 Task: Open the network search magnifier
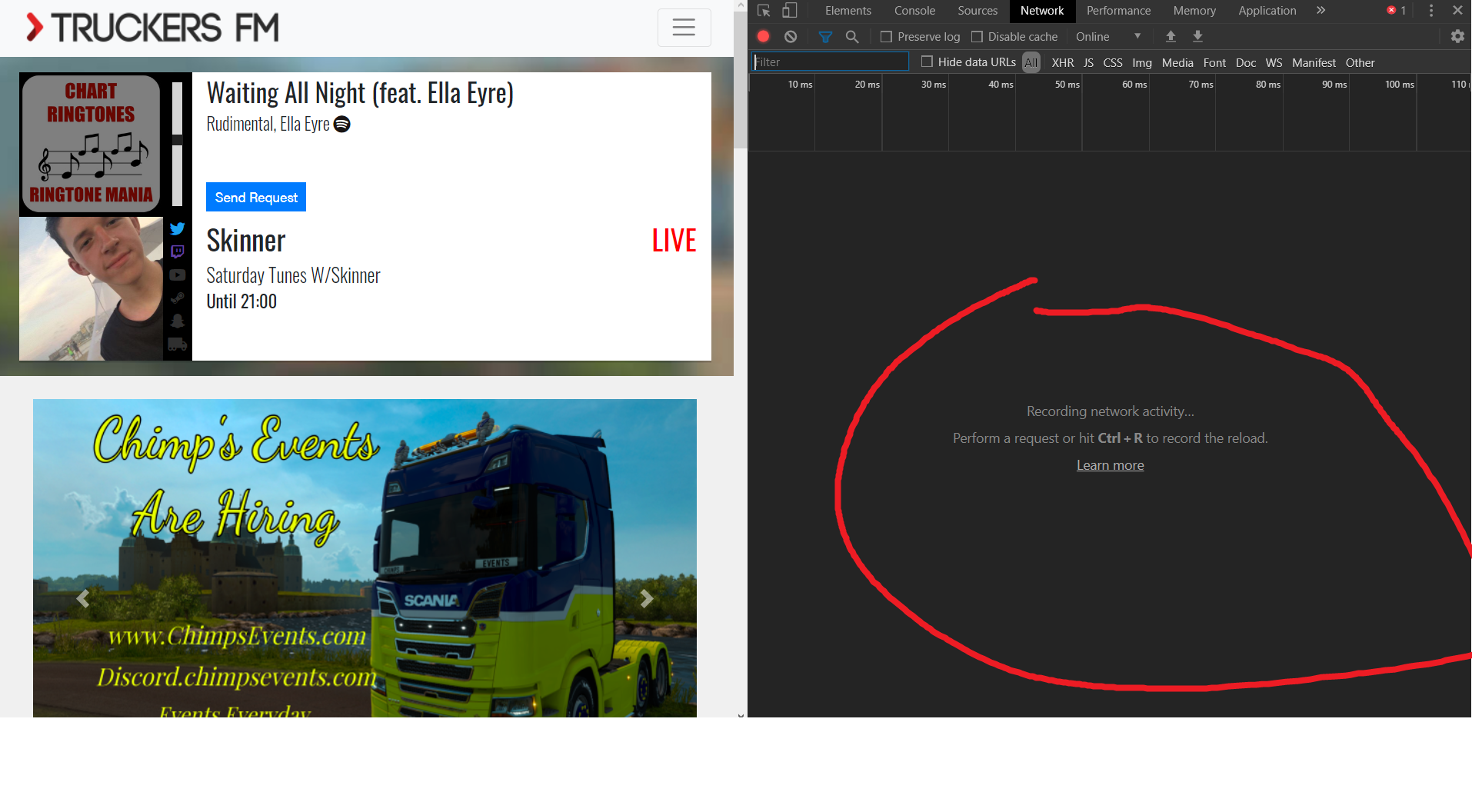click(852, 36)
